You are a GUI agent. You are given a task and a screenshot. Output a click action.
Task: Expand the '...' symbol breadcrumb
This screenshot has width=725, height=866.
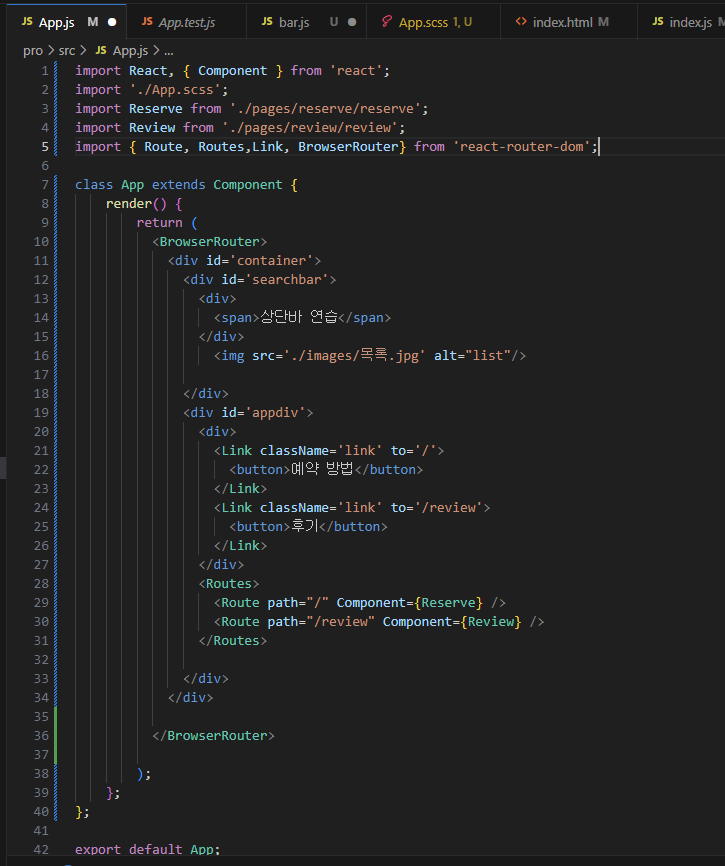pos(169,51)
